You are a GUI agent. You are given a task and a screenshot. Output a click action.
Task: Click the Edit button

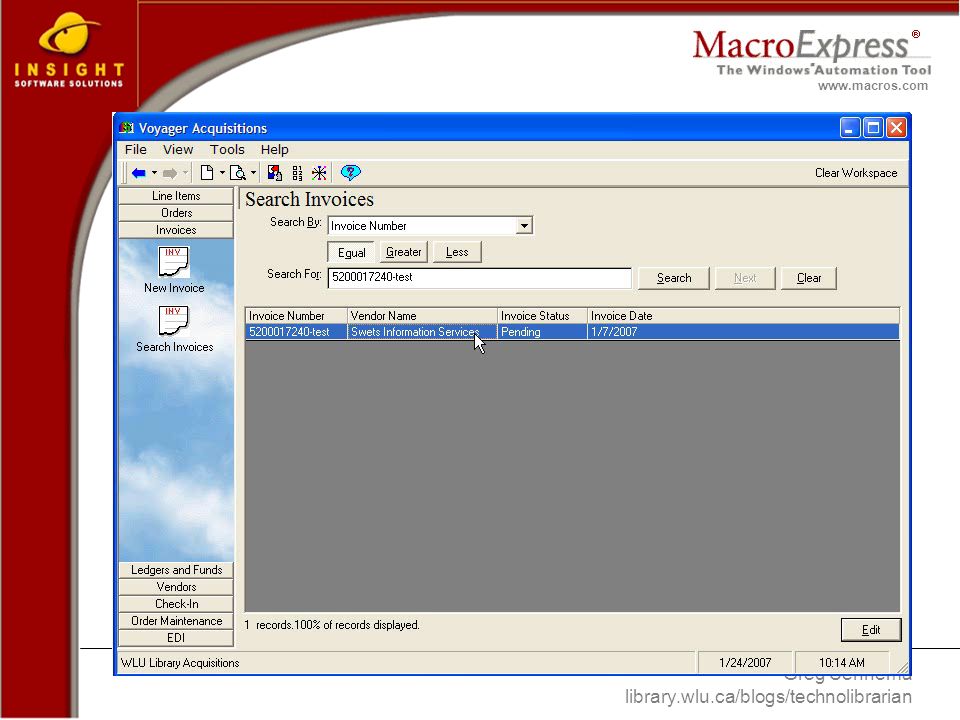point(871,630)
